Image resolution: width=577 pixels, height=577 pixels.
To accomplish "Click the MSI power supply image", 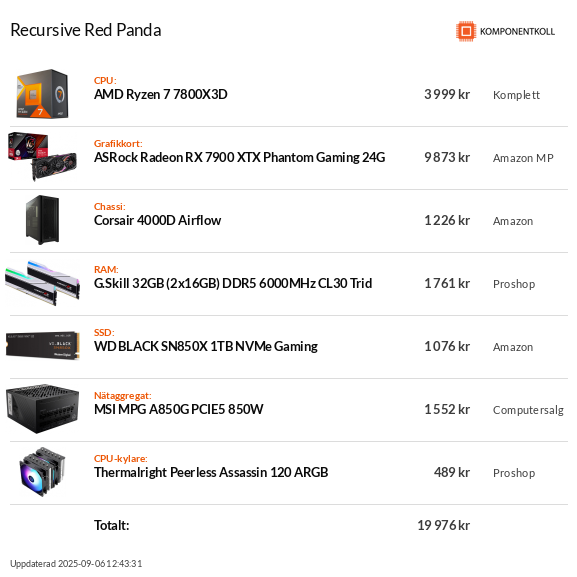I will 42,409.
